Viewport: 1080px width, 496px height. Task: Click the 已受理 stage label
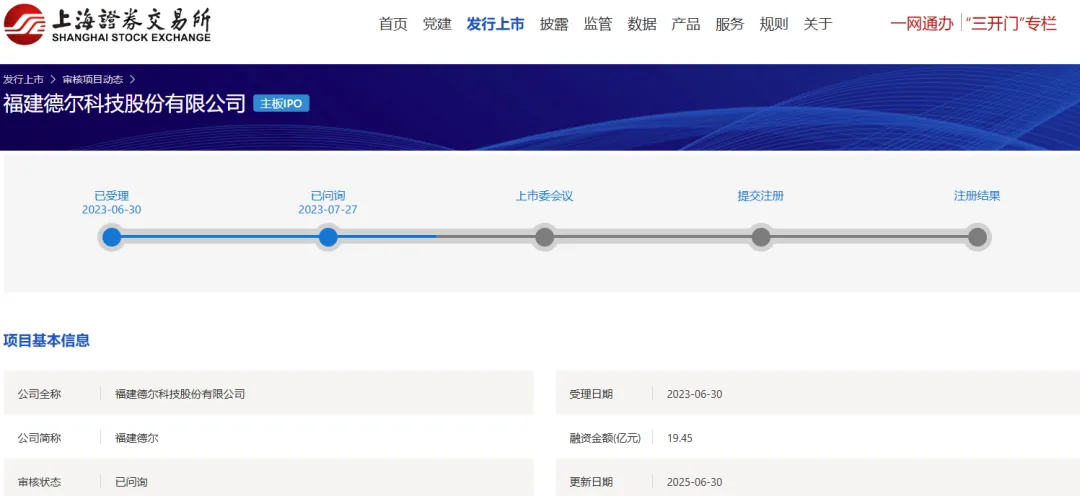[112, 196]
